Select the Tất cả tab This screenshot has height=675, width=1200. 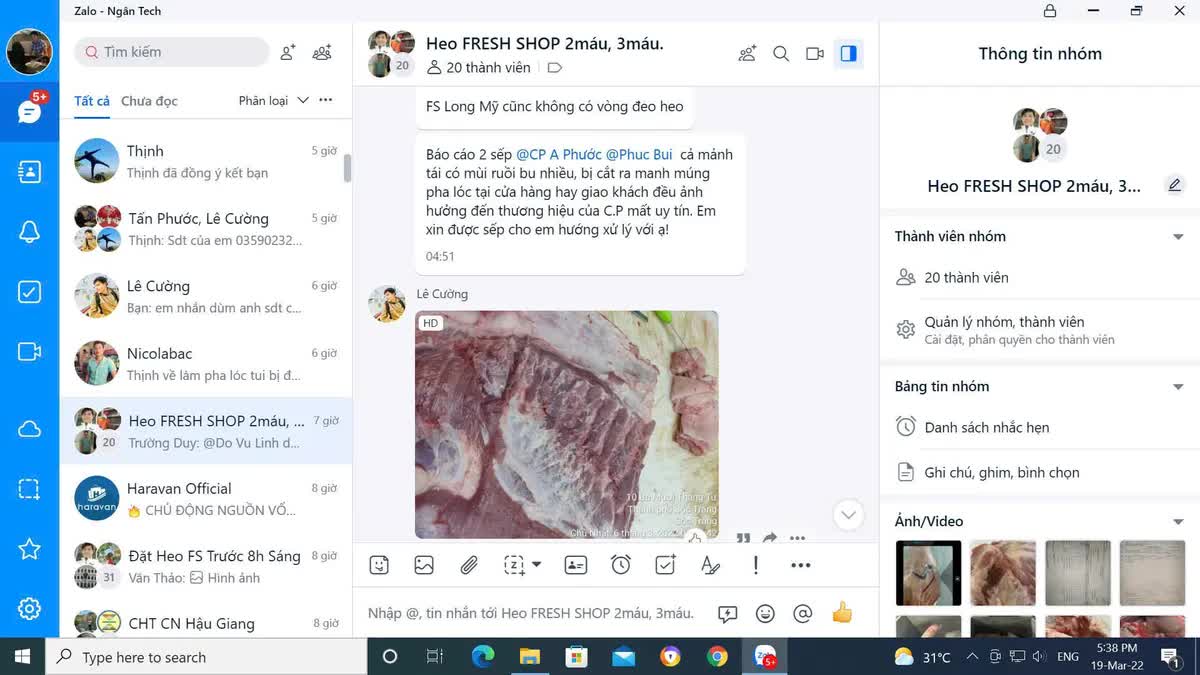[x=92, y=101]
